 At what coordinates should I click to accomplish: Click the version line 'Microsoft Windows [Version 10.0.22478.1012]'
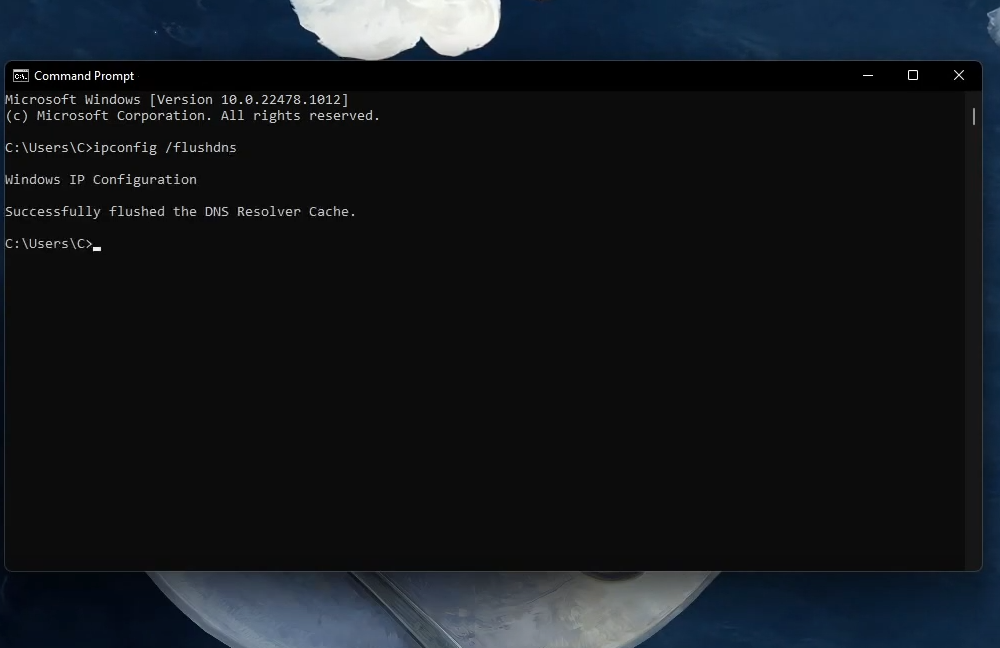[177, 99]
